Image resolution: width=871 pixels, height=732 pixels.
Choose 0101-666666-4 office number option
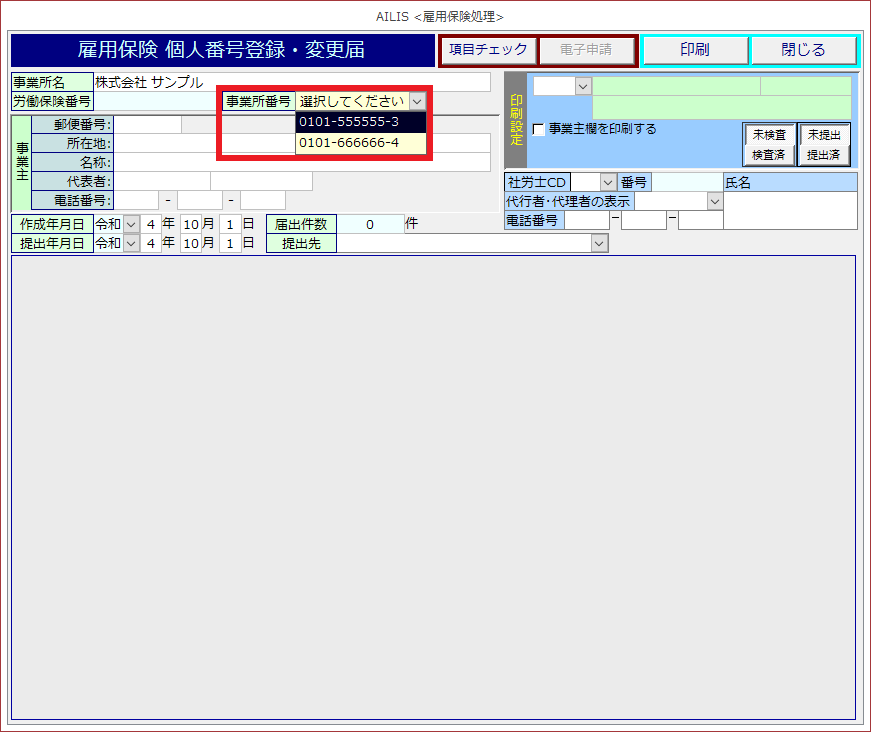[361, 143]
